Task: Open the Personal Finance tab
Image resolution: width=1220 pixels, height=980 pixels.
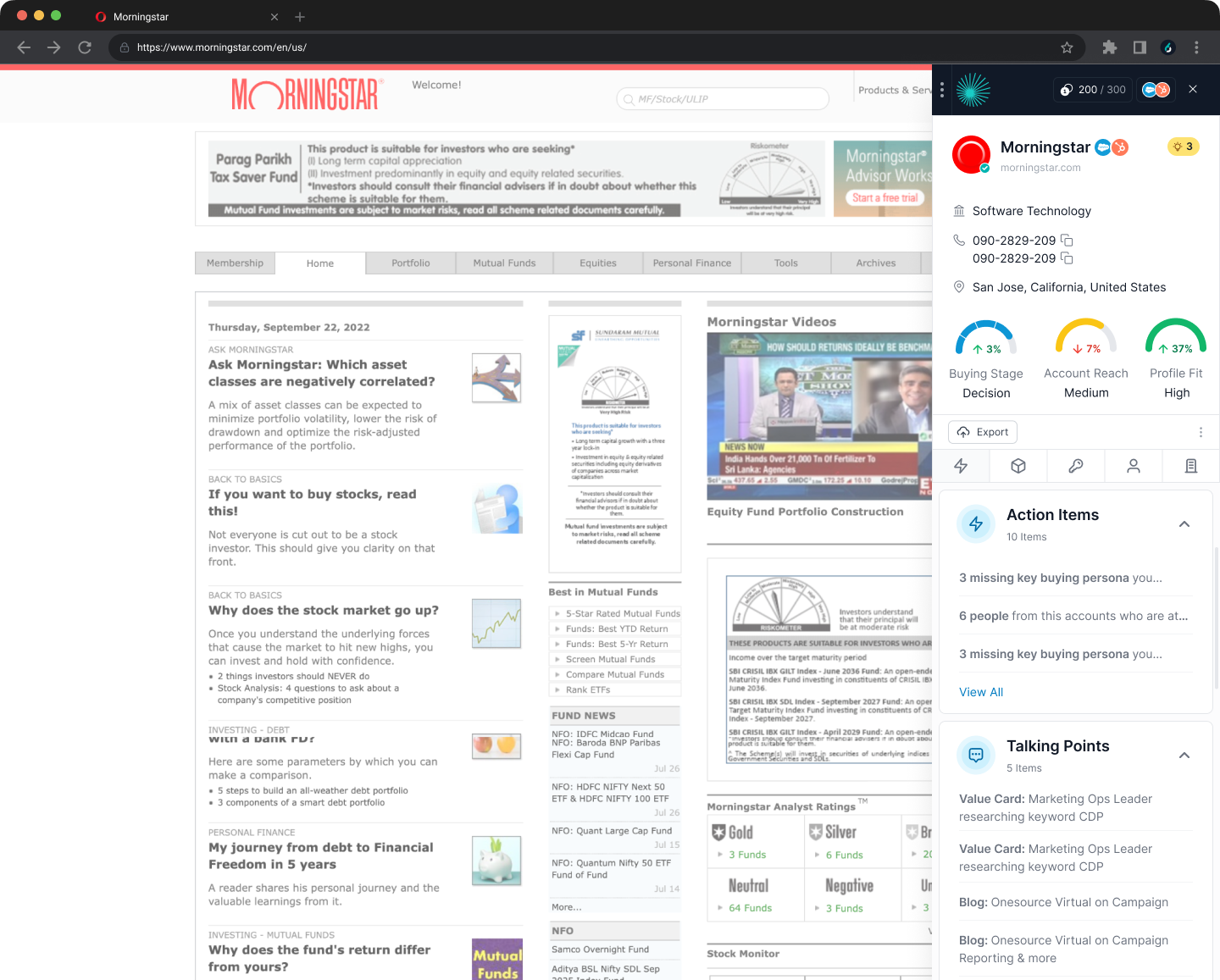Action: (692, 263)
